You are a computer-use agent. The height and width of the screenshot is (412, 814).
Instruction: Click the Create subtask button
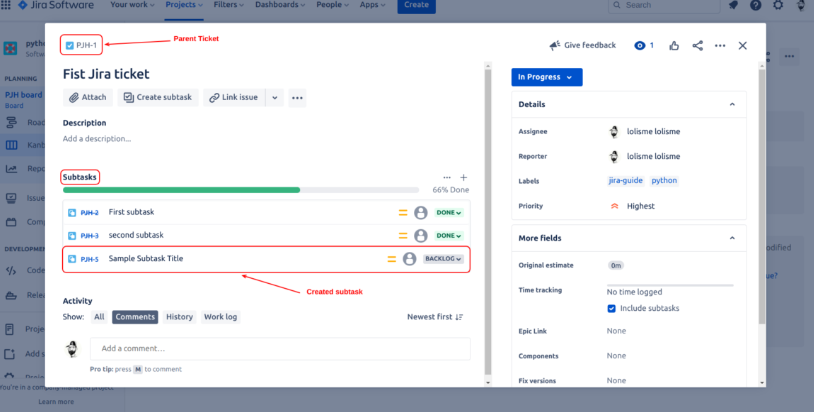click(158, 98)
